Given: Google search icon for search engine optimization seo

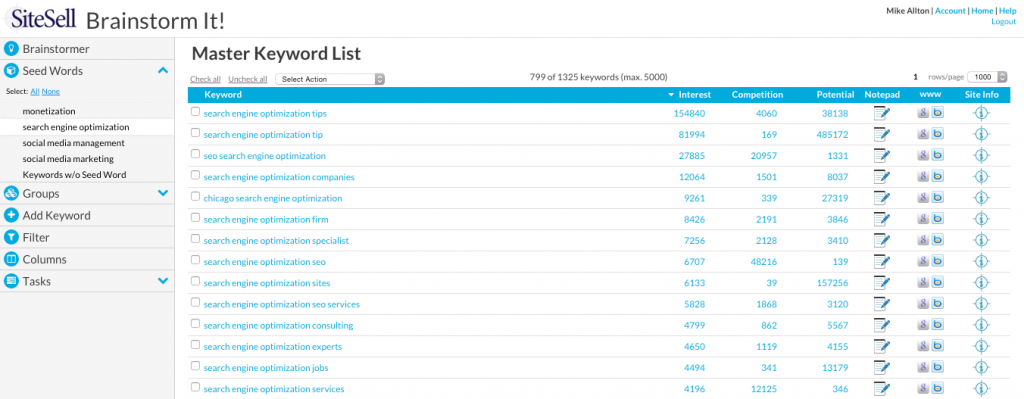Looking at the screenshot, I should [x=923, y=262].
